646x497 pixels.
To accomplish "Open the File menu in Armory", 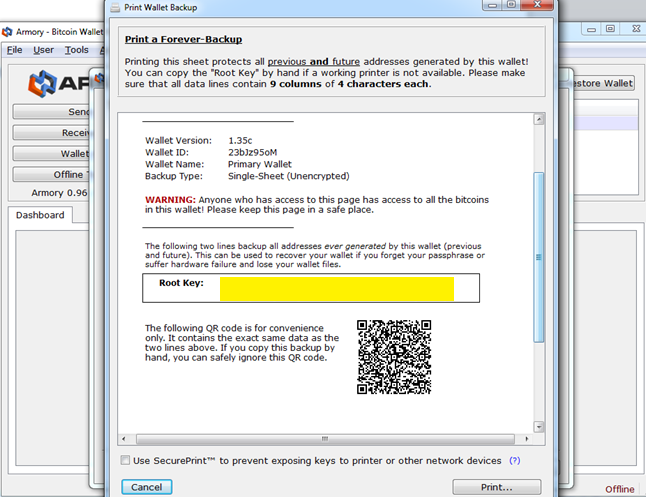I will click(x=14, y=50).
